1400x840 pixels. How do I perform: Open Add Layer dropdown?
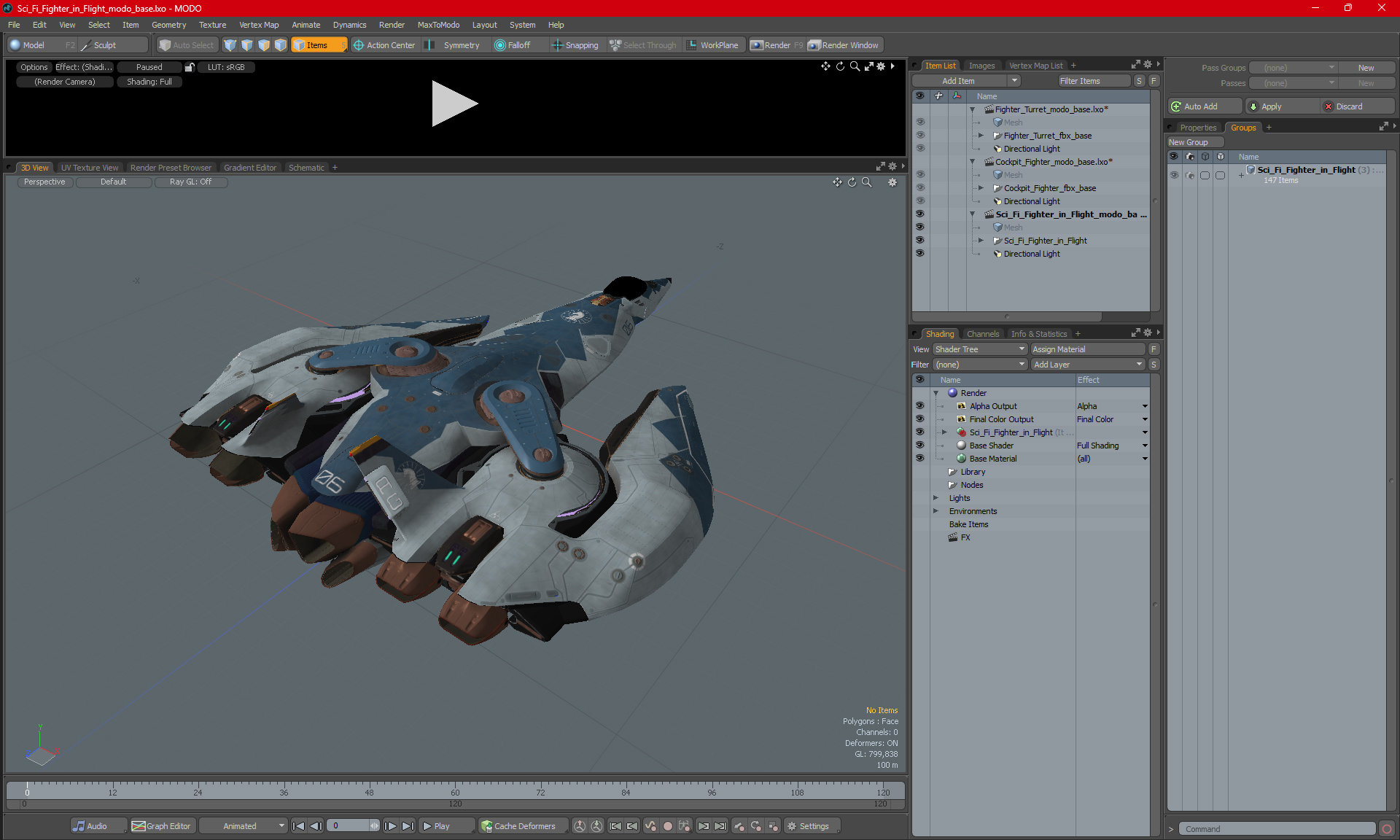[x=1088, y=365]
